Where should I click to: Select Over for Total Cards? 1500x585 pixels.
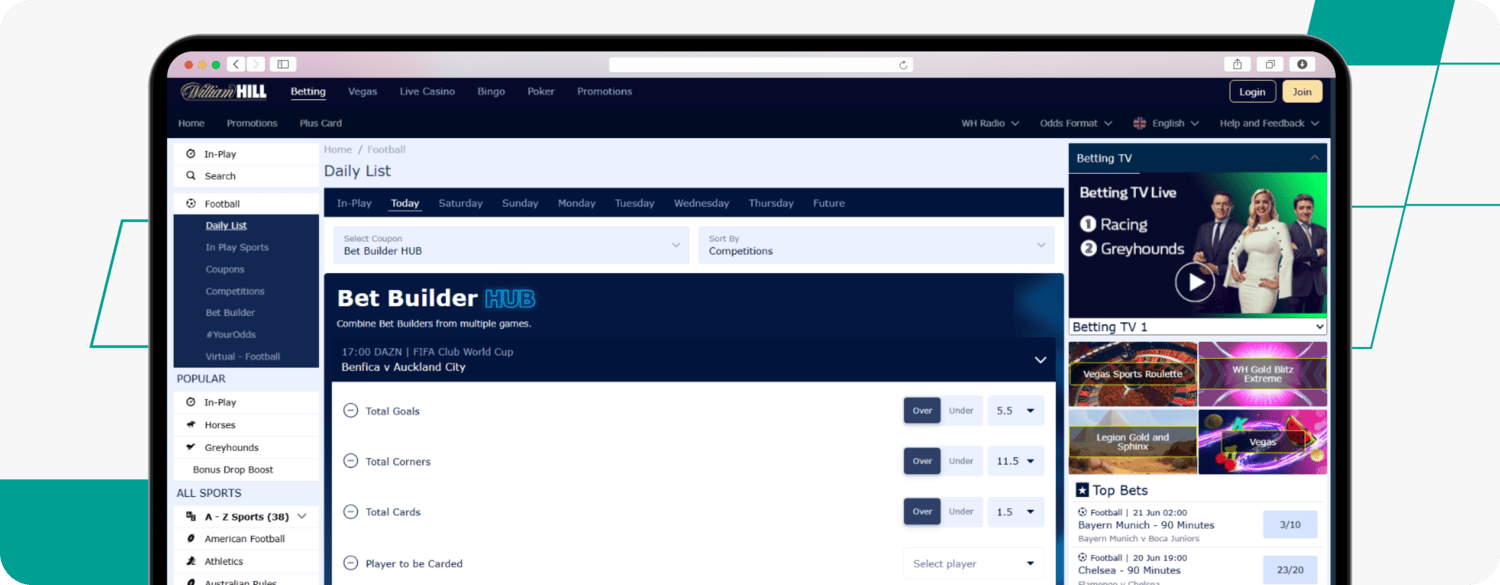922,511
